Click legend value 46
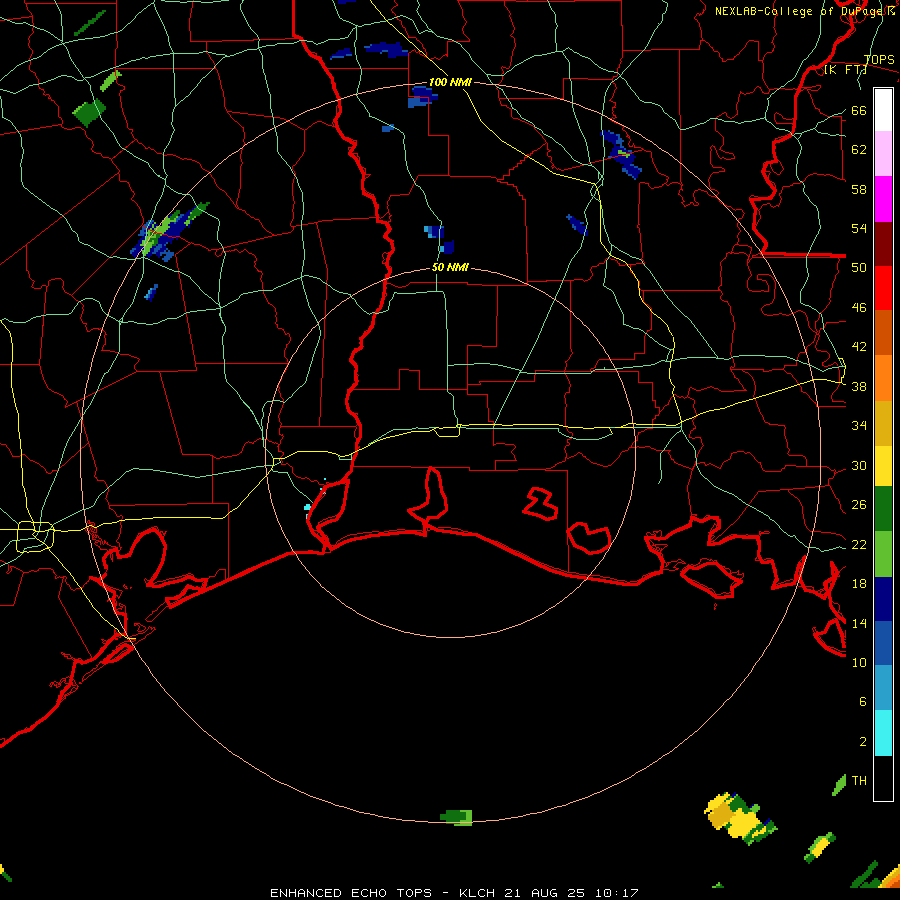The width and height of the screenshot is (900, 900). tap(859, 308)
